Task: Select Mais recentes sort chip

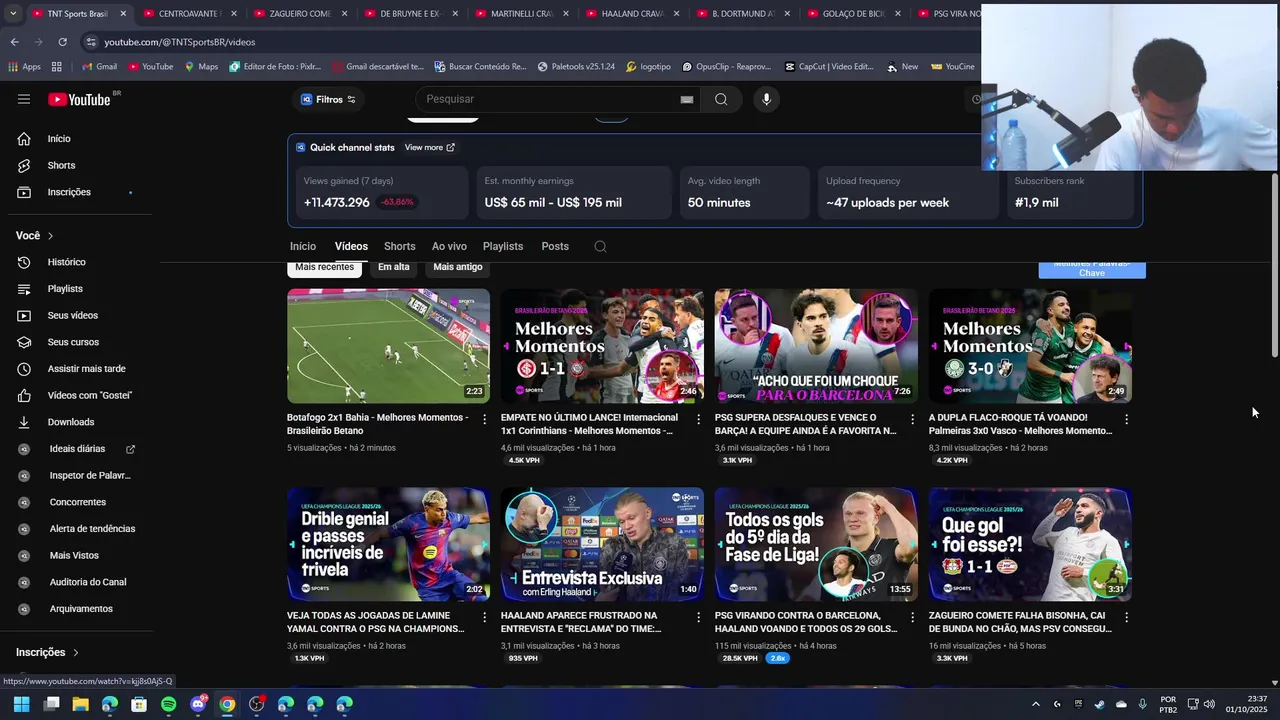Action: pyautogui.click(x=324, y=267)
